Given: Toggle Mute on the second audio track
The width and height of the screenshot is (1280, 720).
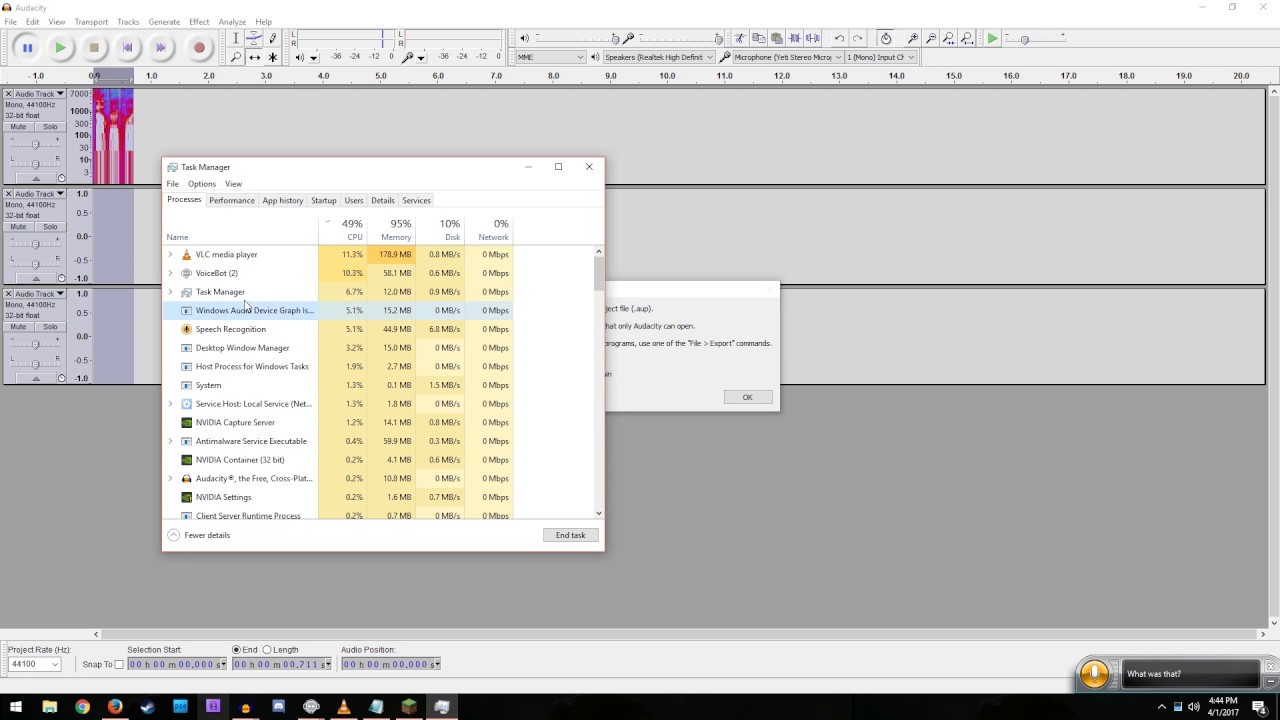Looking at the screenshot, I should [18, 227].
